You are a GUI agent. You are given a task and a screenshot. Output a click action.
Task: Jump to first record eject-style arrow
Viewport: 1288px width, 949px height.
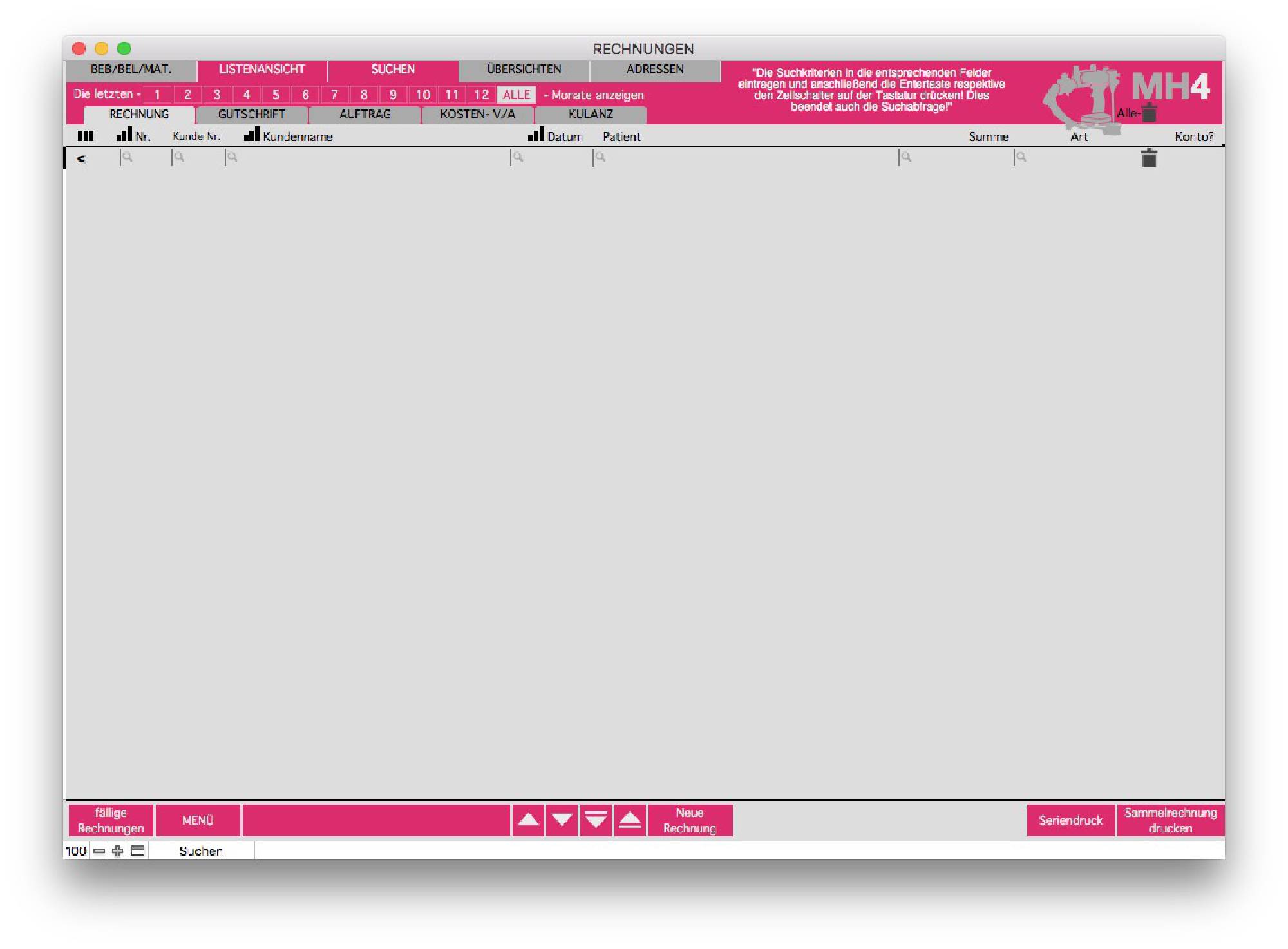(x=630, y=820)
